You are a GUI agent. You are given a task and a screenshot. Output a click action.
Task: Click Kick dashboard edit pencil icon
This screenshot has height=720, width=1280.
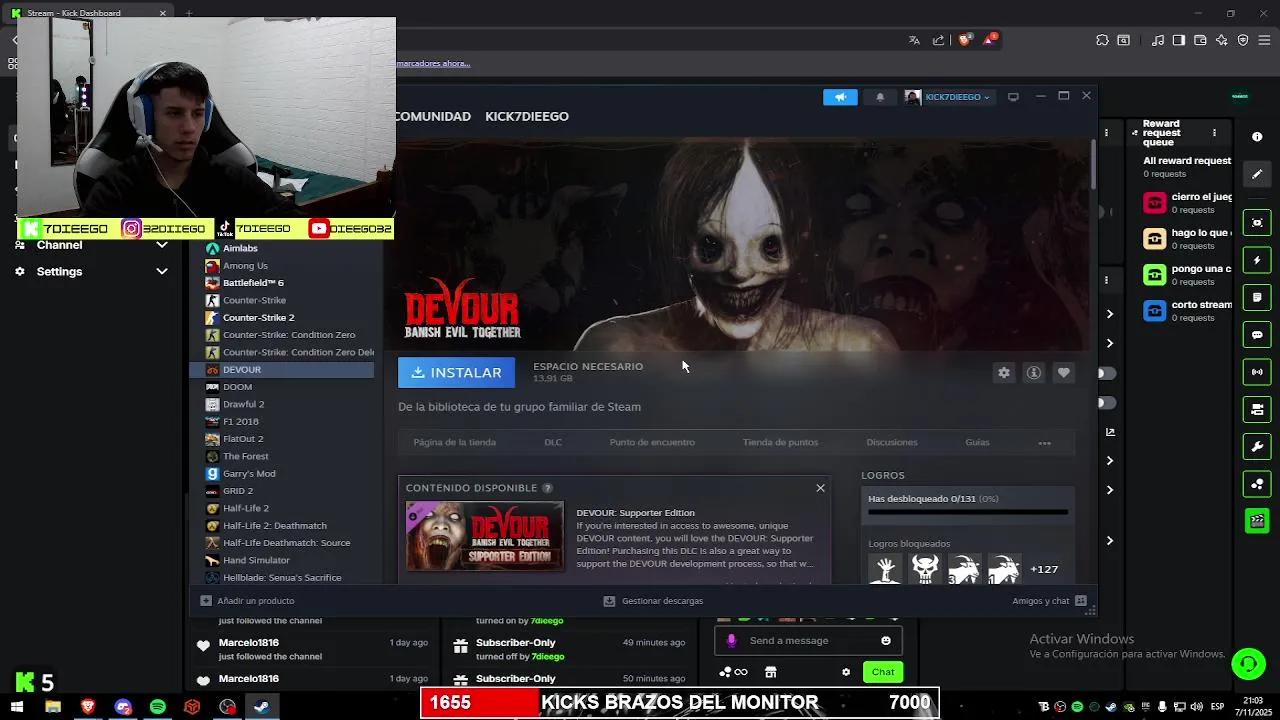tap(1257, 174)
